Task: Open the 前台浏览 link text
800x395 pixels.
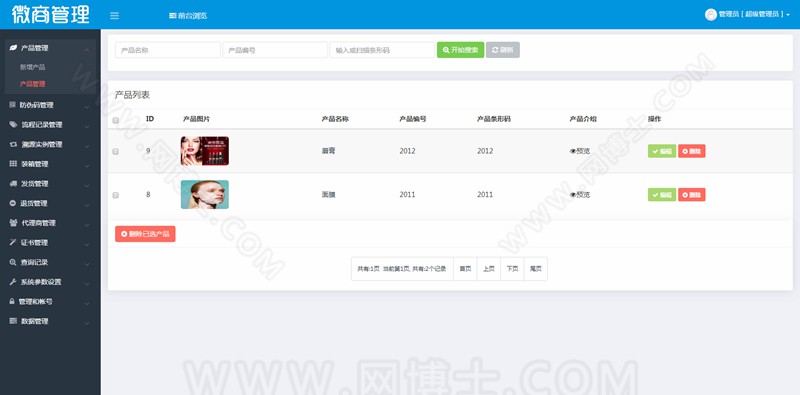Action: pos(192,15)
